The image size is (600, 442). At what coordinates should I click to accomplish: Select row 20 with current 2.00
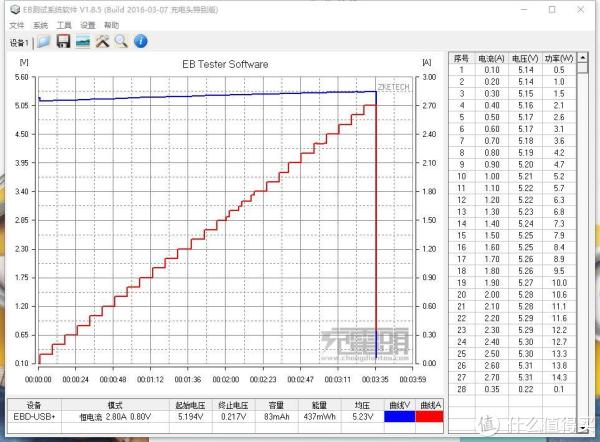coord(512,295)
